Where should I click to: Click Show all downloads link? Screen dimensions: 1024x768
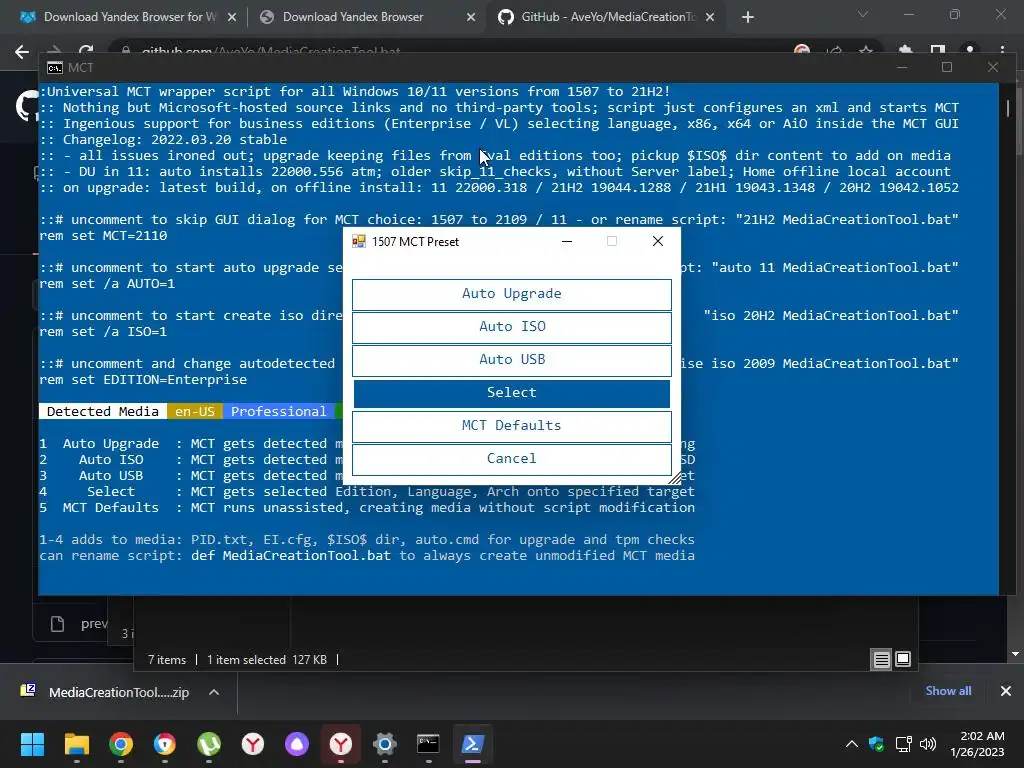pos(948,691)
